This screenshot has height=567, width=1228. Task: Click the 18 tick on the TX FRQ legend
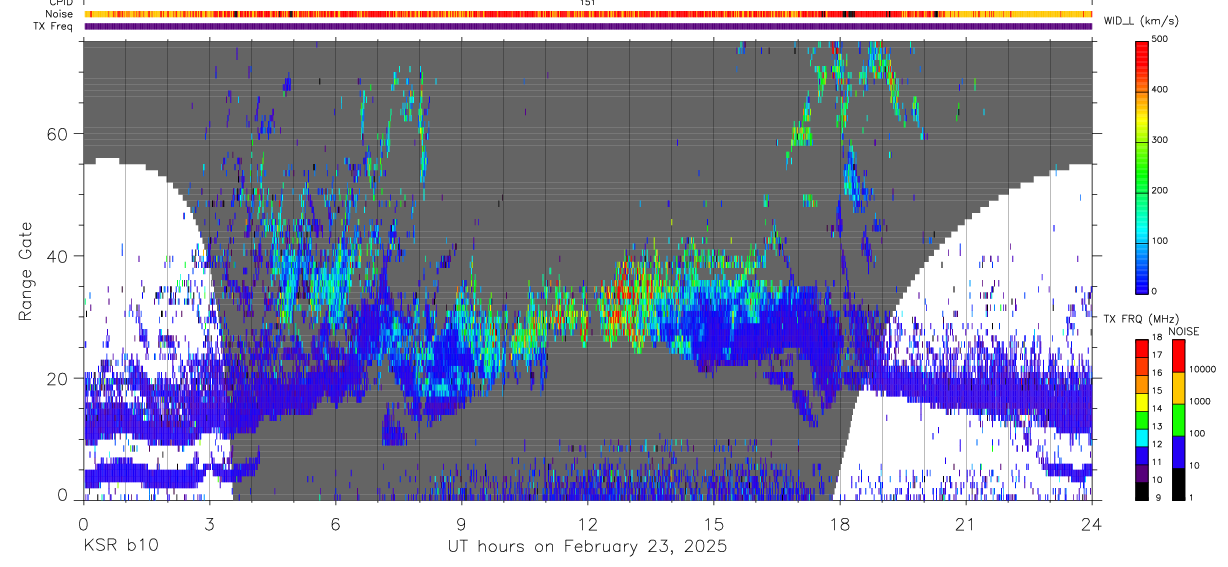tap(1157, 339)
